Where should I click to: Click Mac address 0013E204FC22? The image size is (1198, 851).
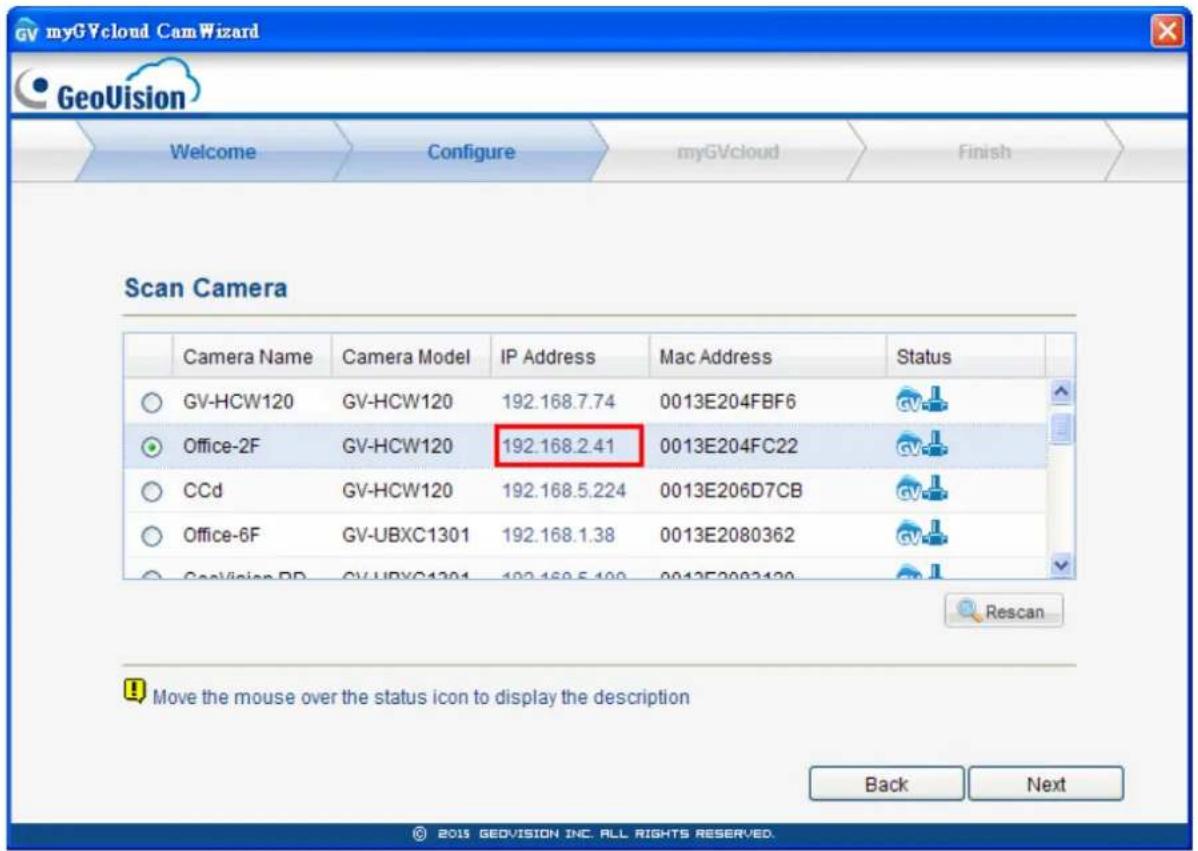tap(728, 446)
